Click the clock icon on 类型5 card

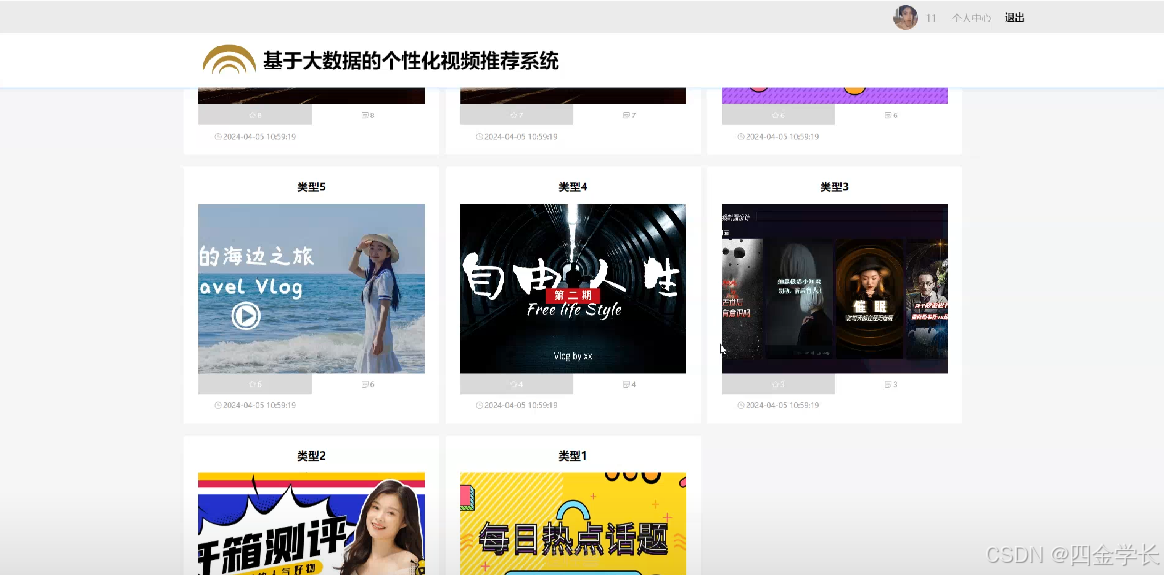(x=218, y=405)
